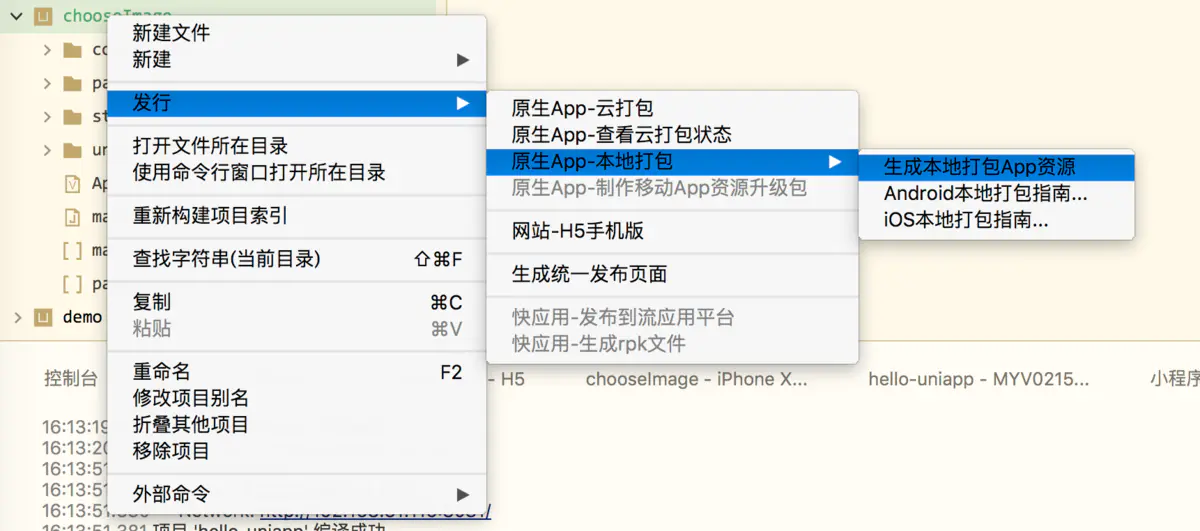This screenshot has width=1200, height=531.
Task: Click the chooseImage project icon
Action: point(42,16)
